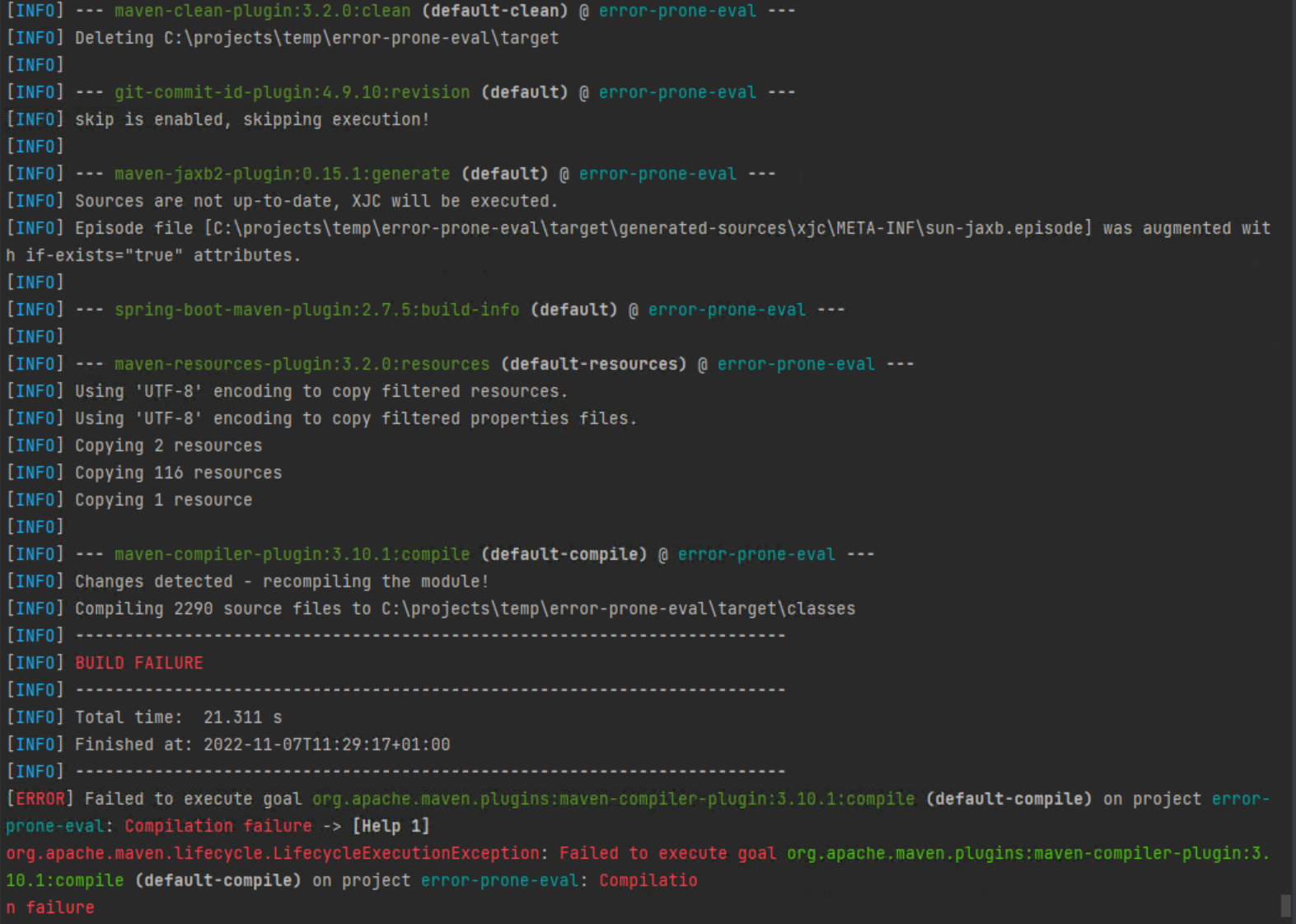Click the console scrollbar thumb
The image size is (1296, 924).
[1286, 905]
